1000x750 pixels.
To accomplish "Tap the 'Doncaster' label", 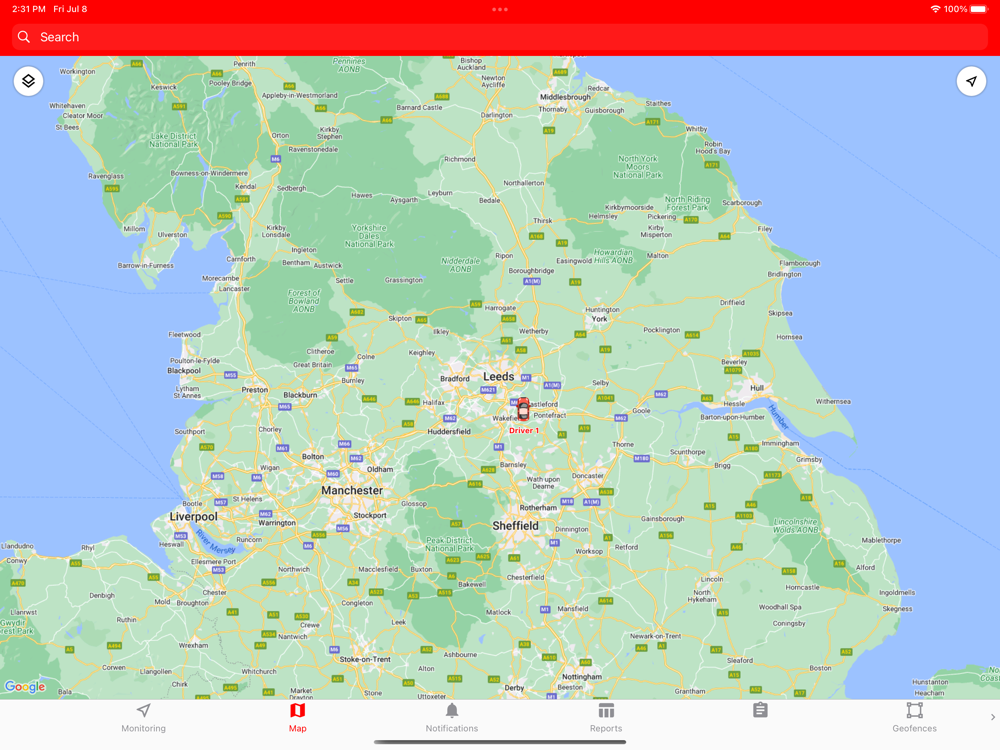I will point(587,476).
